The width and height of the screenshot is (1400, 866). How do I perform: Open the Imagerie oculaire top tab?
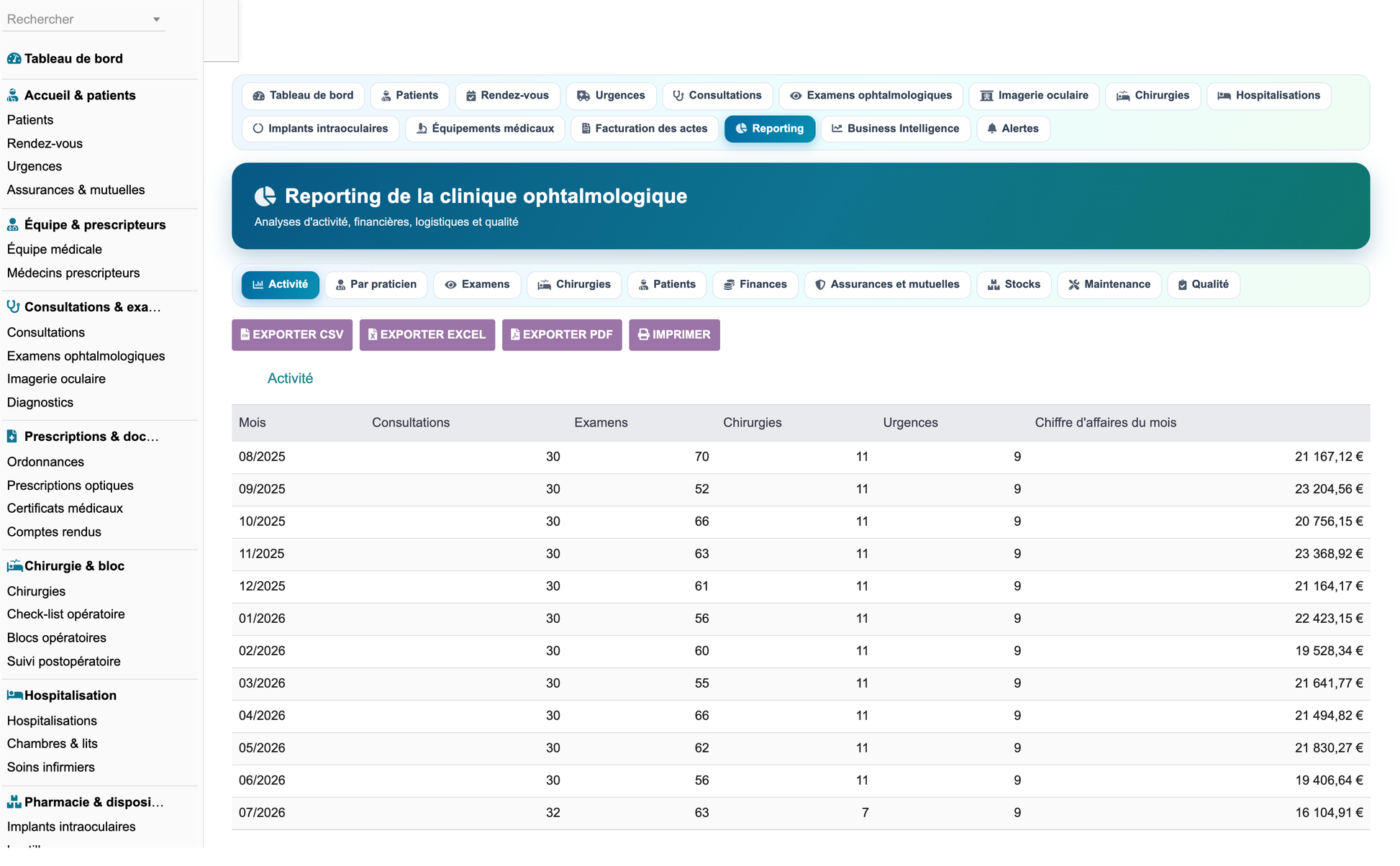coord(1034,96)
